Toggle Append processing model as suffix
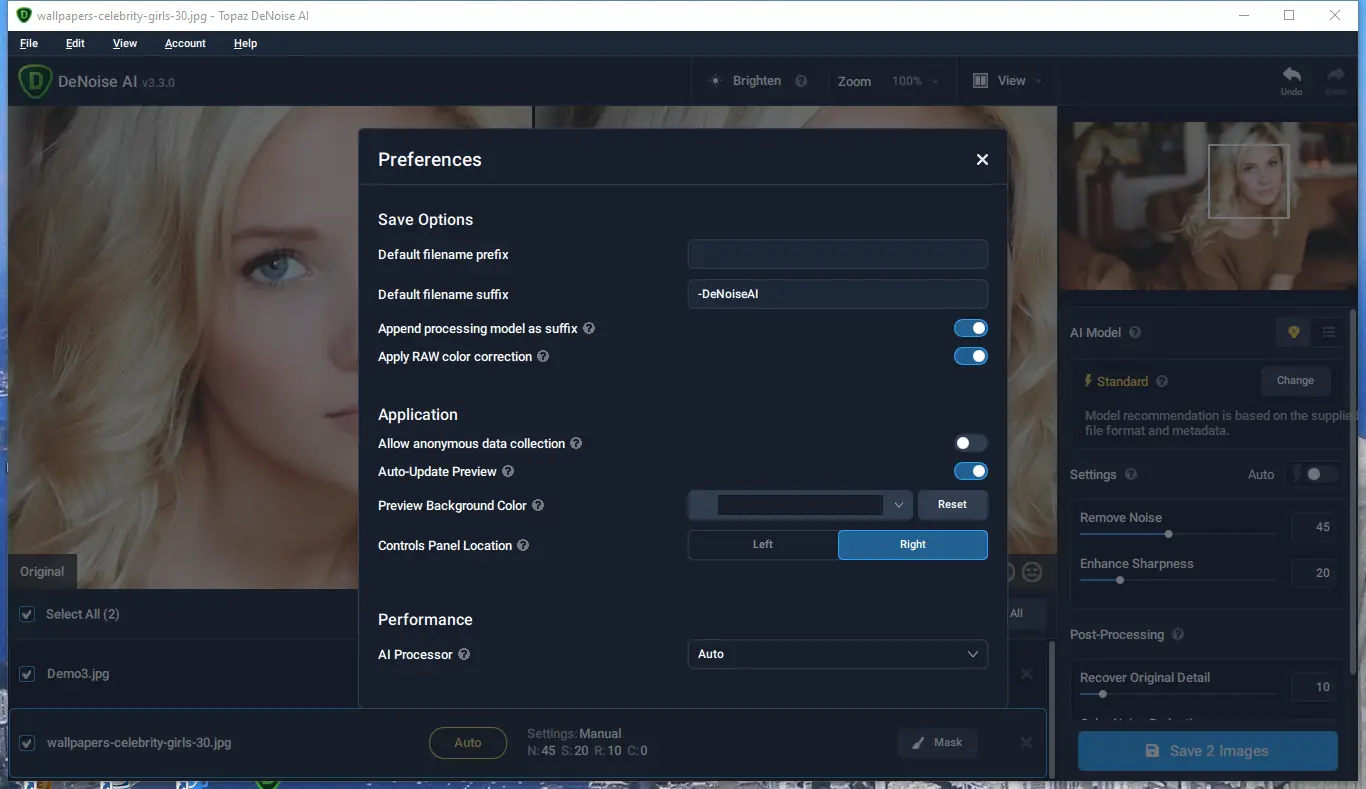This screenshot has width=1366, height=789. pyautogui.click(x=970, y=329)
